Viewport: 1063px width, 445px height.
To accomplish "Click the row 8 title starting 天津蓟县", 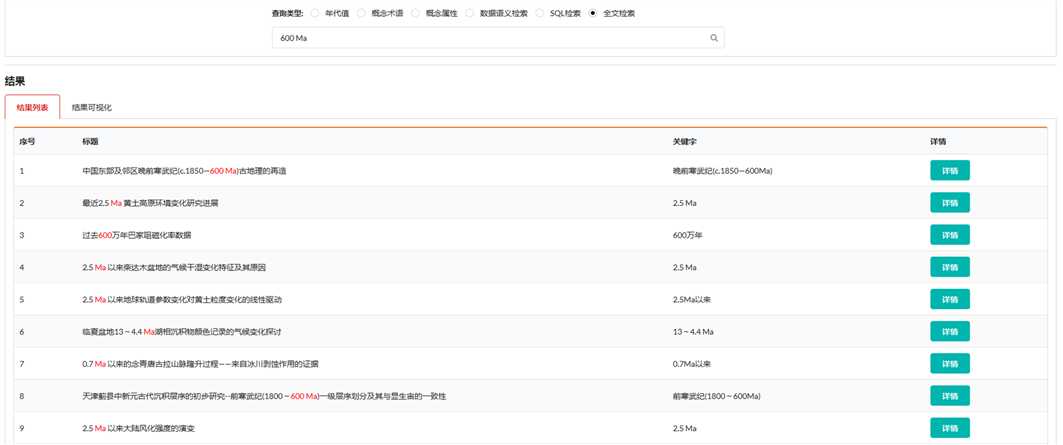I will point(264,396).
